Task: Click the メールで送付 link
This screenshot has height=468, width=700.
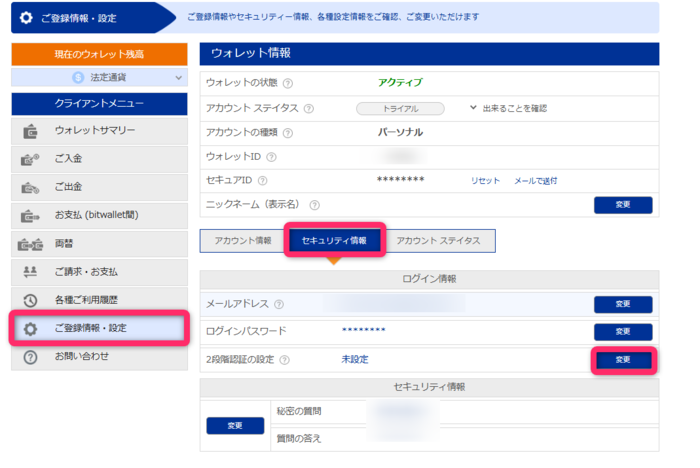Action: [536, 181]
